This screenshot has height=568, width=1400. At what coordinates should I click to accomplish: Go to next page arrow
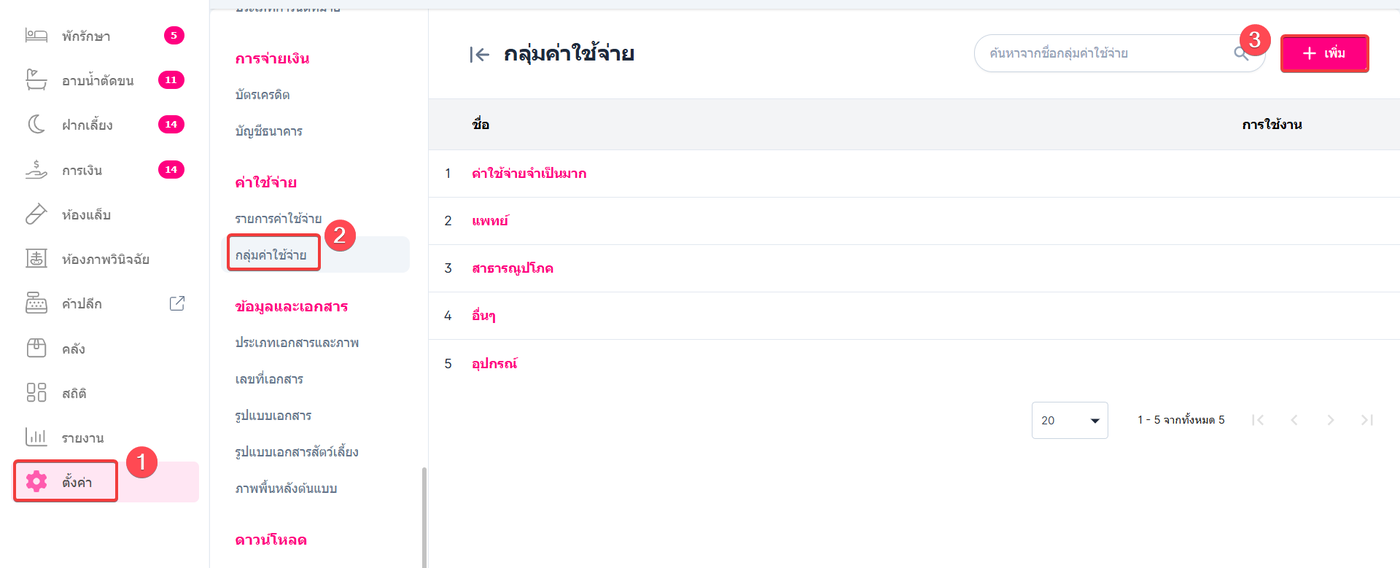tap(1330, 420)
